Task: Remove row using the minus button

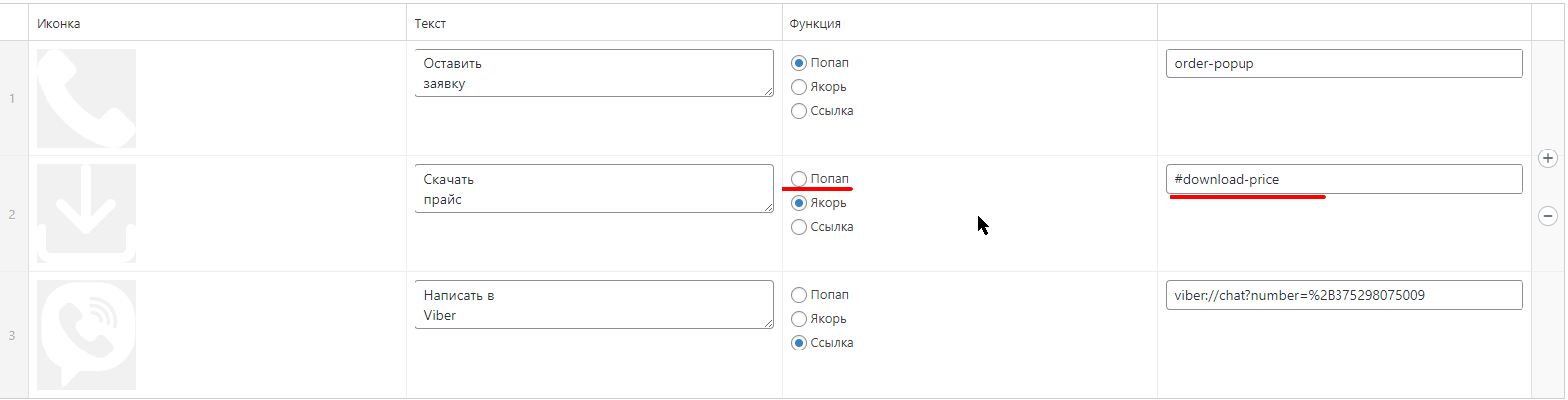Action: [x=1548, y=216]
